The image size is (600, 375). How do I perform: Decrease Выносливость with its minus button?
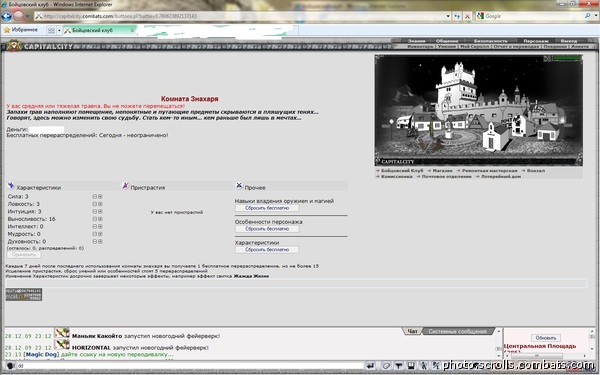pyautogui.click(x=95, y=219)
